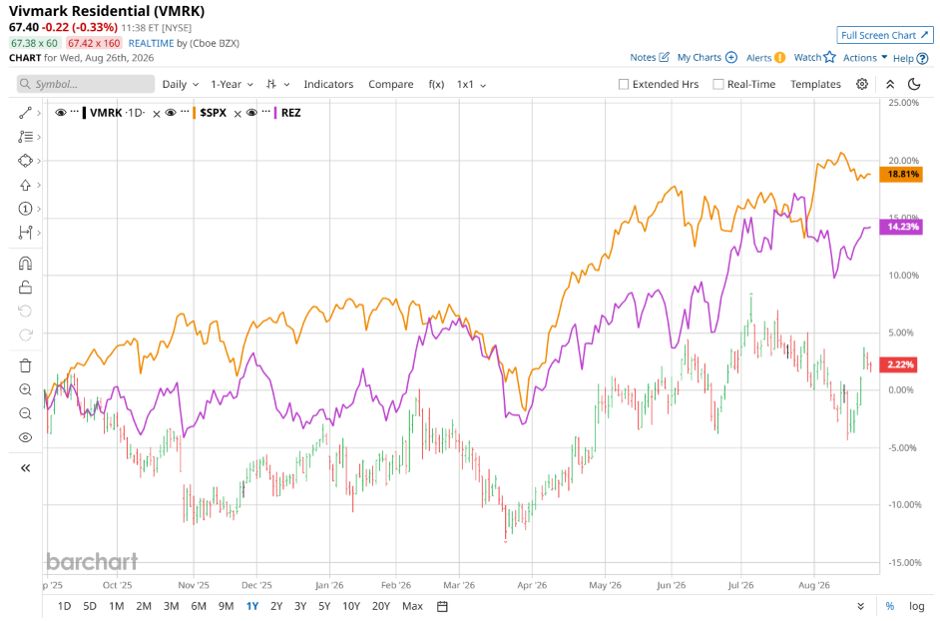Screen dimensions: 940x621
Task: Open $SPX series options ellipsis
Action: (185, 112)
